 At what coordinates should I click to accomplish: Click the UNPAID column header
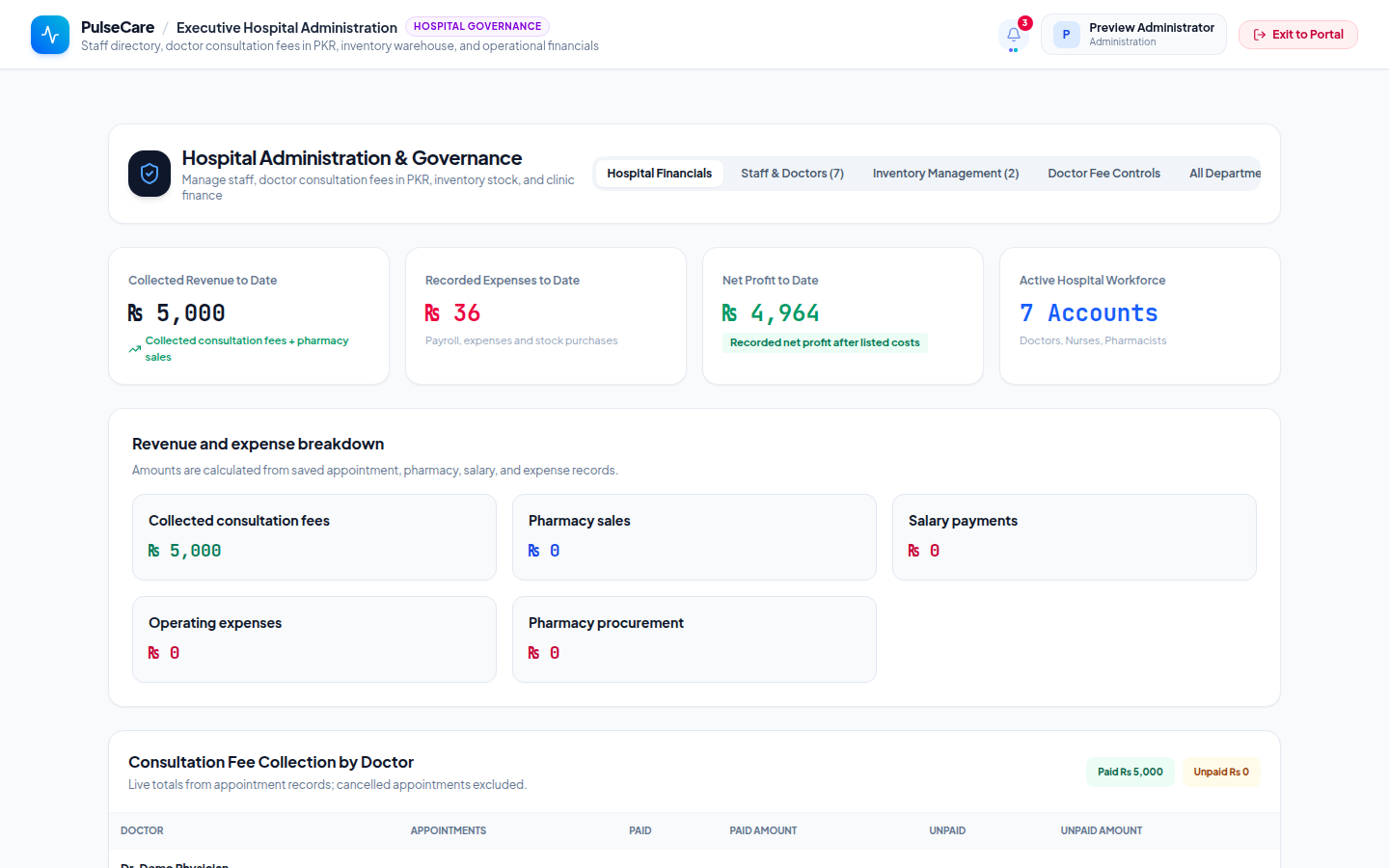pyautogui.click(x=947, y=830)
